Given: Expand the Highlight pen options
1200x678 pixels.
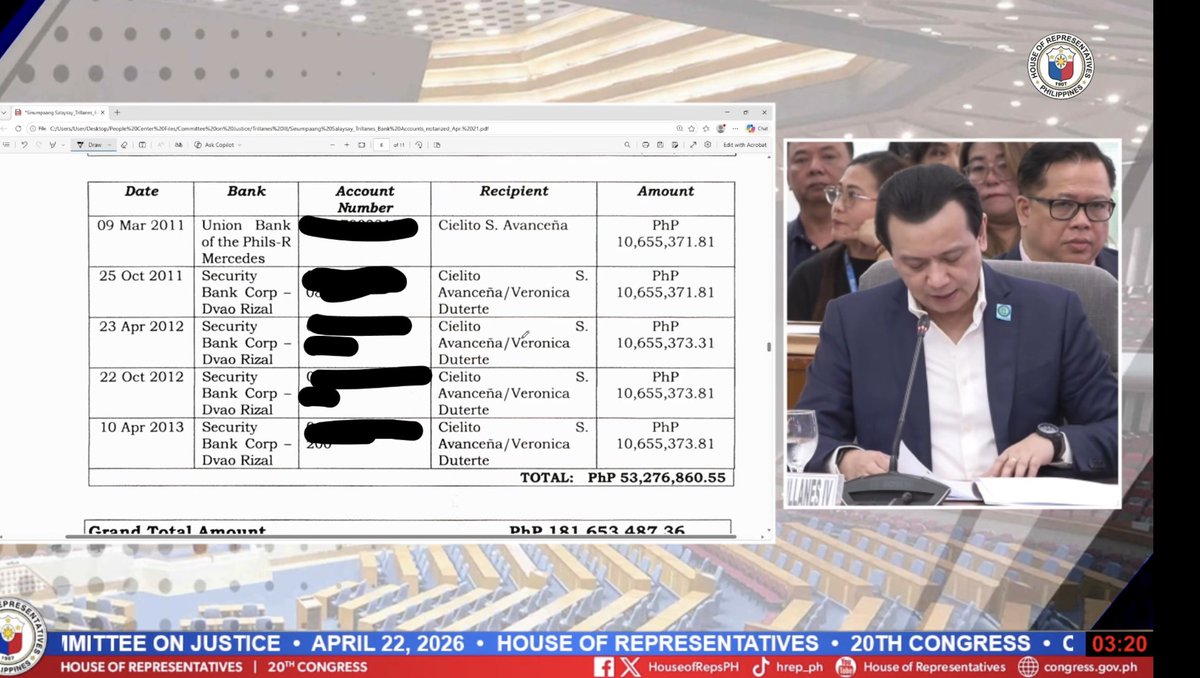Looking at the screenshot, I should pyautogui.click(x=62, y=144).
